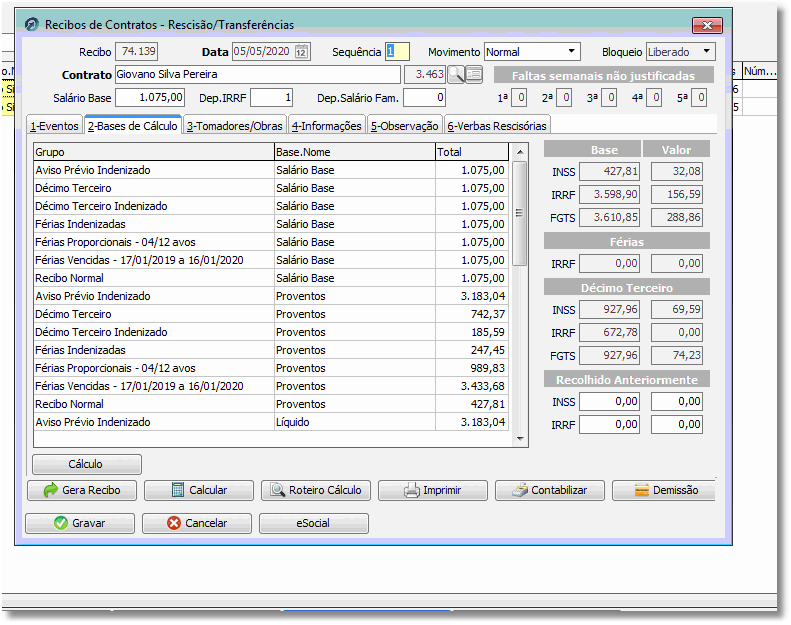Click the Férias IRRF base field
This screenshot has width=791, height=625.
[x=609, y=263]
